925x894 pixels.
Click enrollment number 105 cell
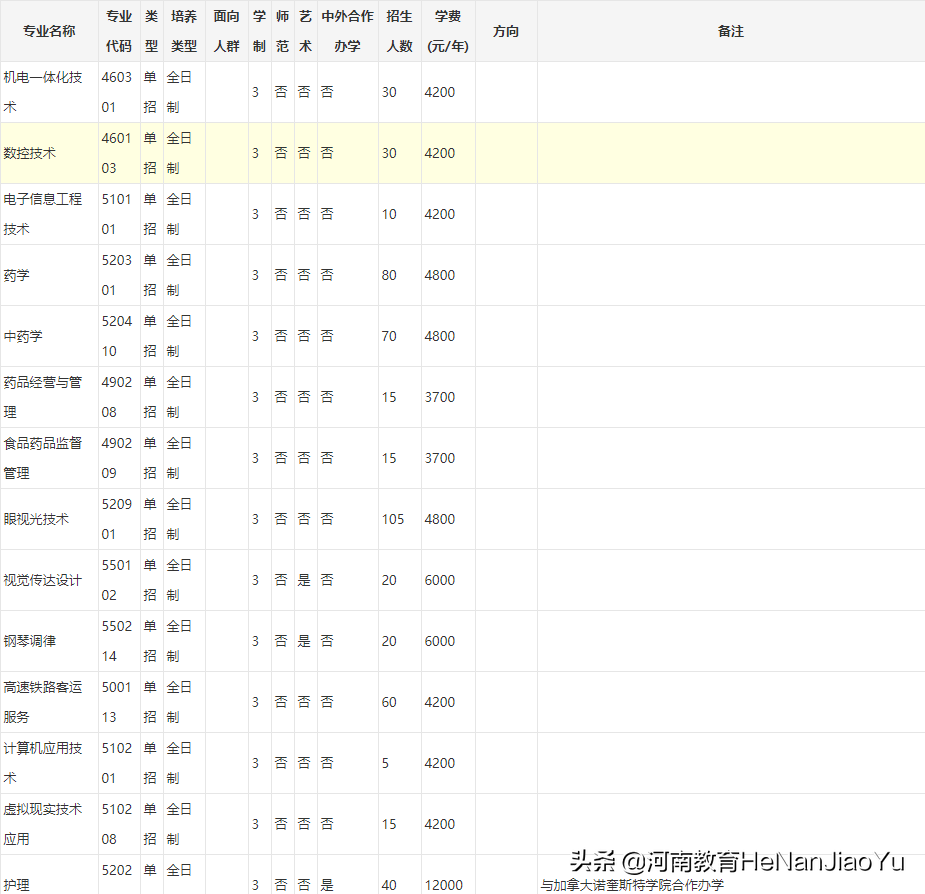393,519
